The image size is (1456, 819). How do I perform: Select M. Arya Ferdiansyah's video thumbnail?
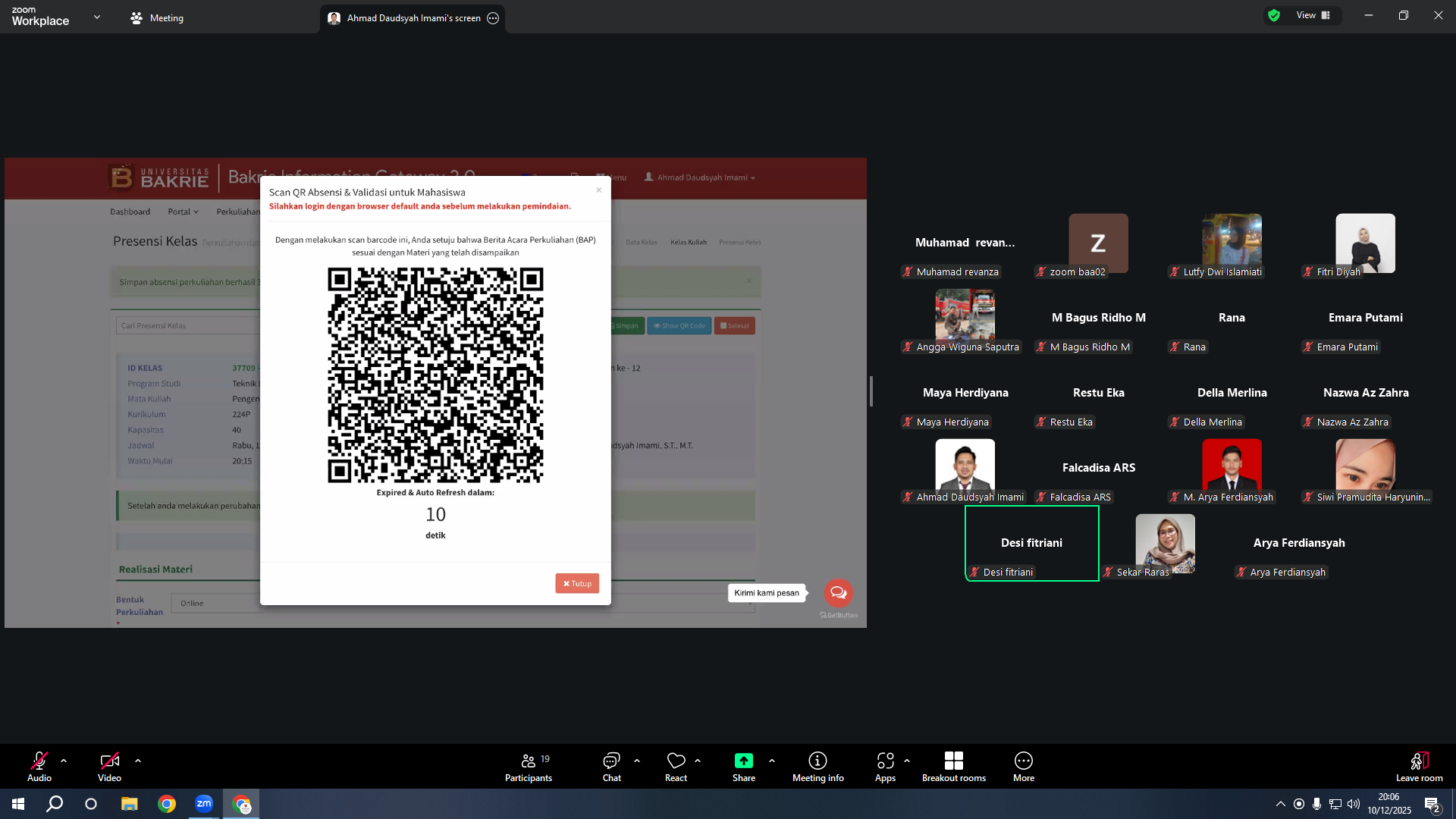(x=1232, y=468)
